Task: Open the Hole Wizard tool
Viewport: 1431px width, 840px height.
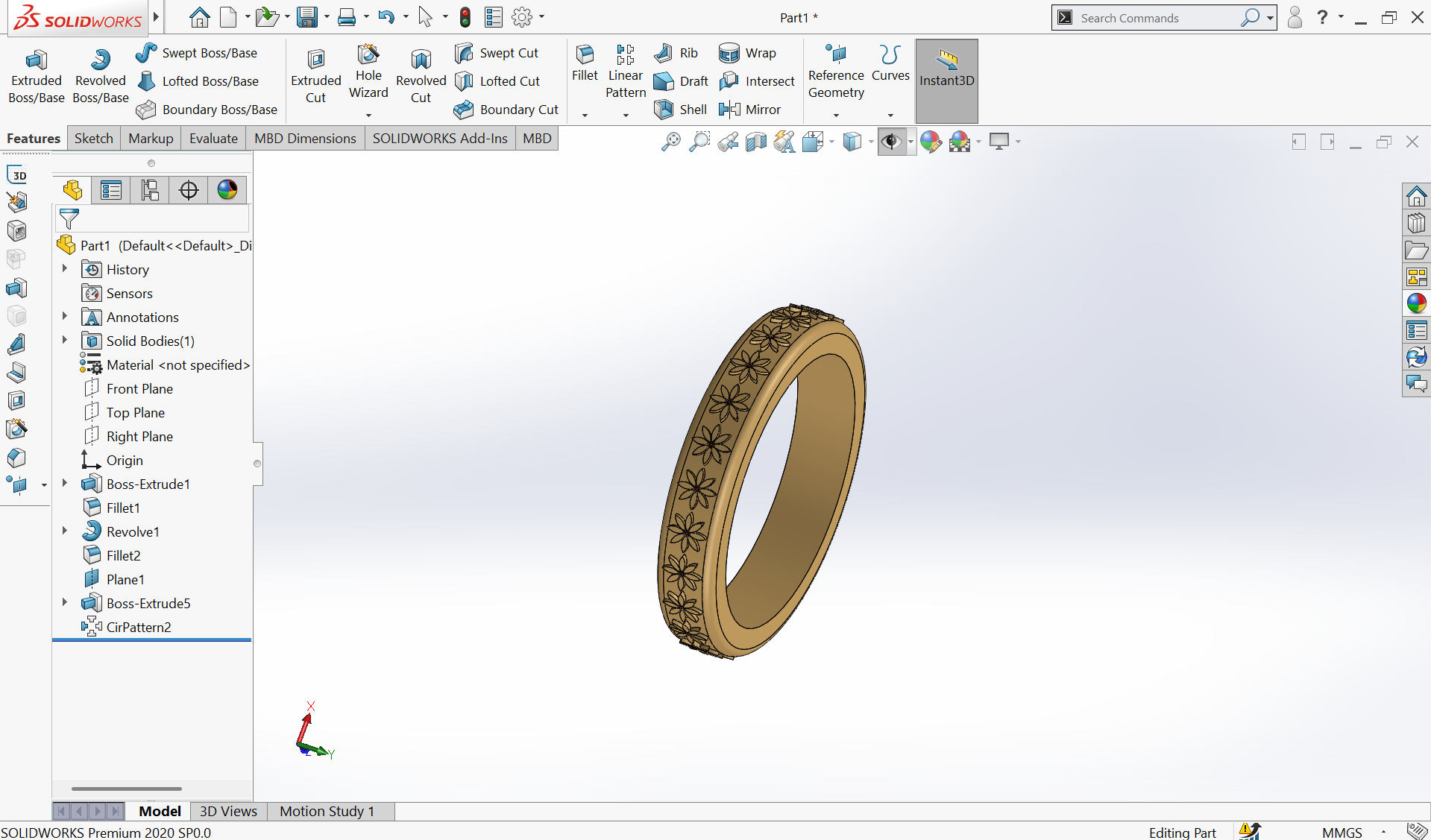Action: pyautogui.click(x=368, y=72)
